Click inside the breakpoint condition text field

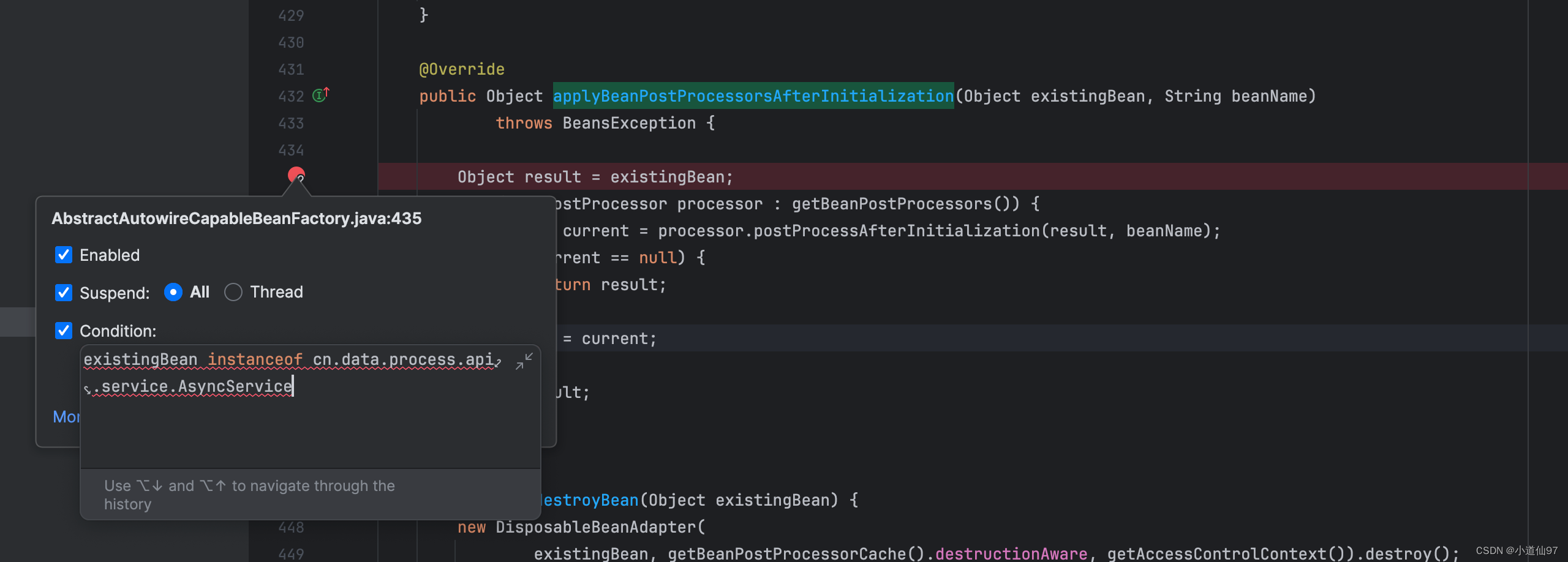coord(311,407)
